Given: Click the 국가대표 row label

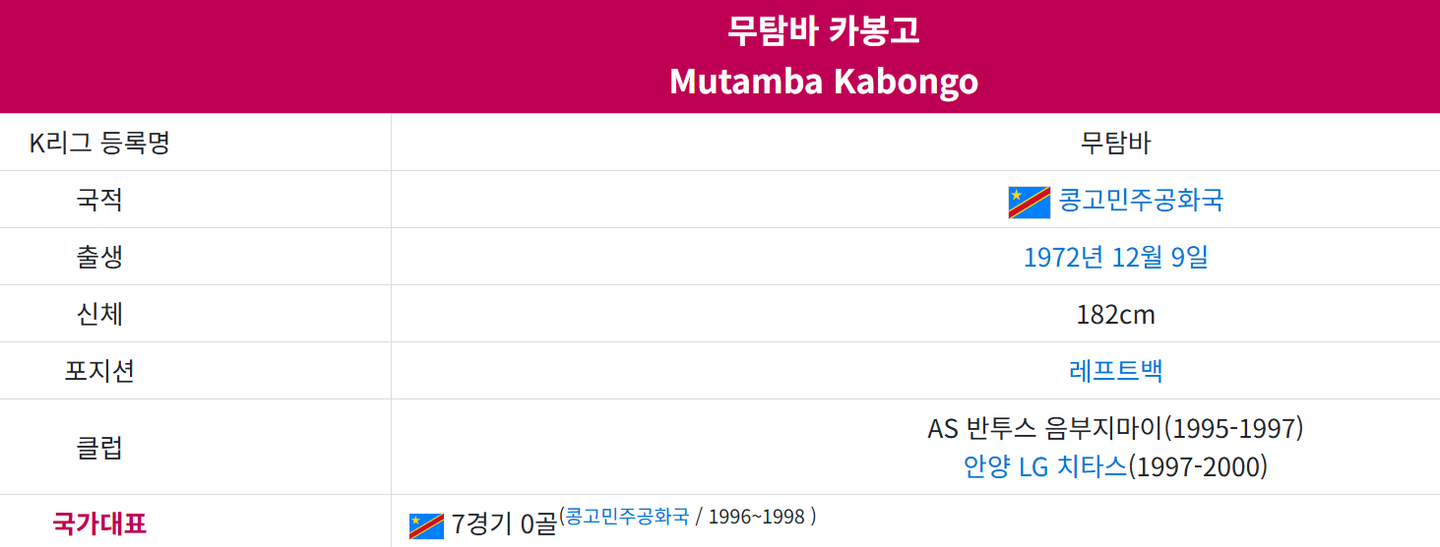Looking at the screenshot, I should tap(100, 523).
